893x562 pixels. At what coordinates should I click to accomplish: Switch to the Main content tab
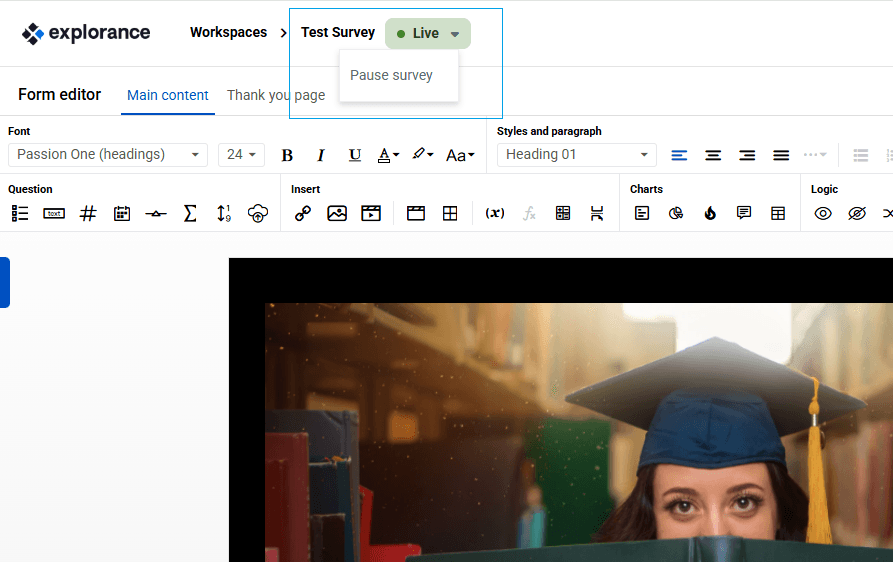(167, 95)
